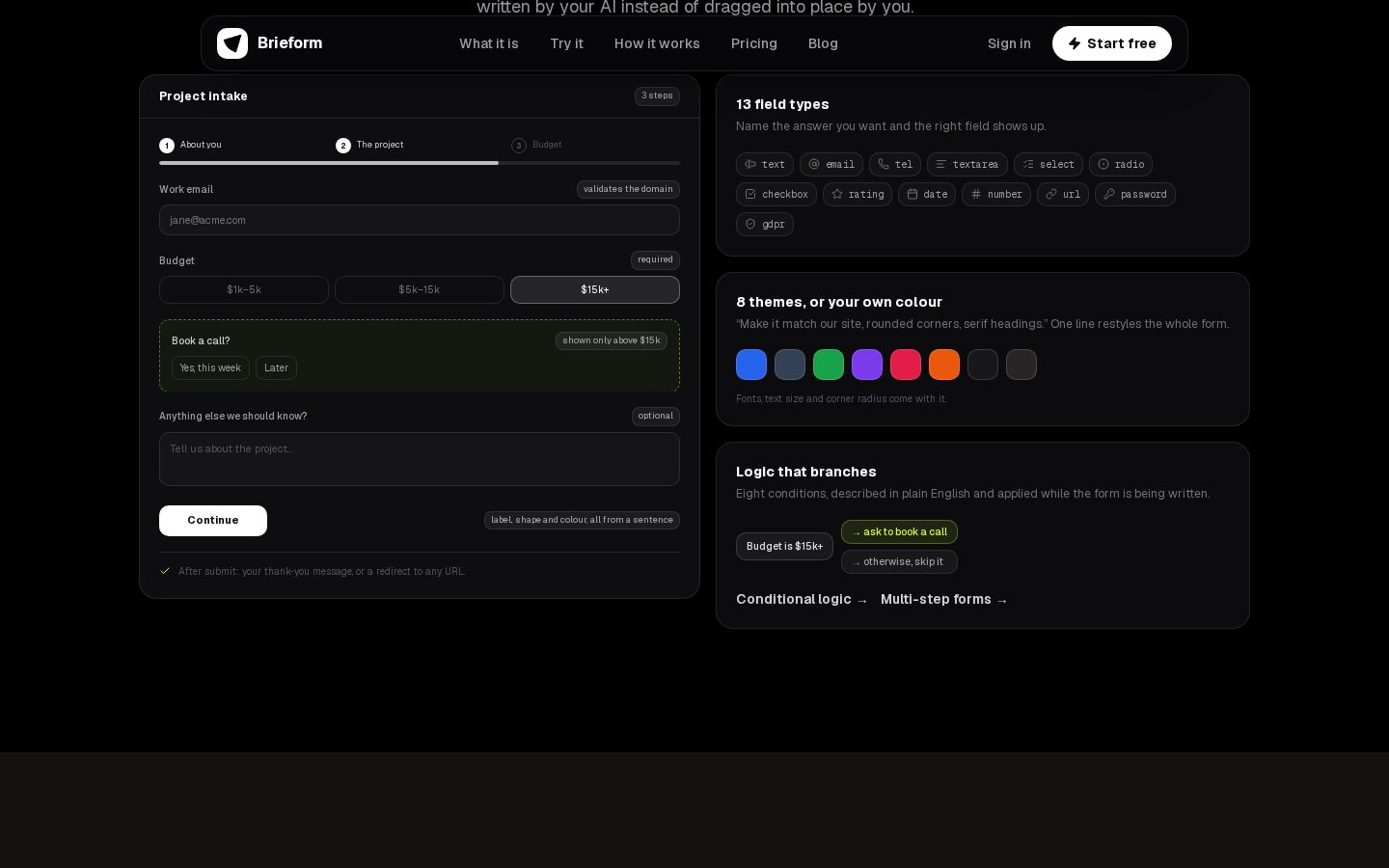Select the textarea field type chip
1389x868 pixels.
click(967, 164)
